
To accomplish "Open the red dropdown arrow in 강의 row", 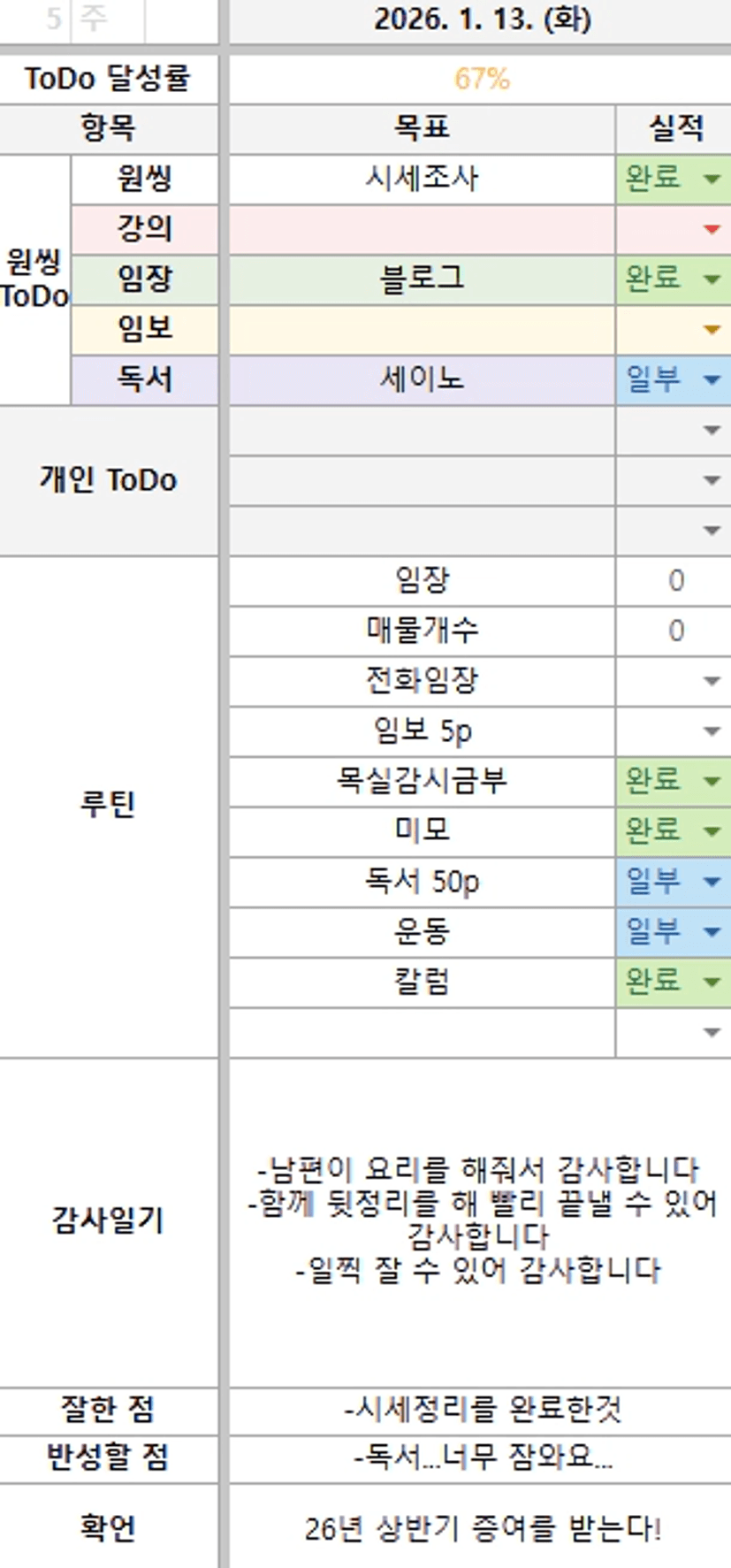I will 712,230.
